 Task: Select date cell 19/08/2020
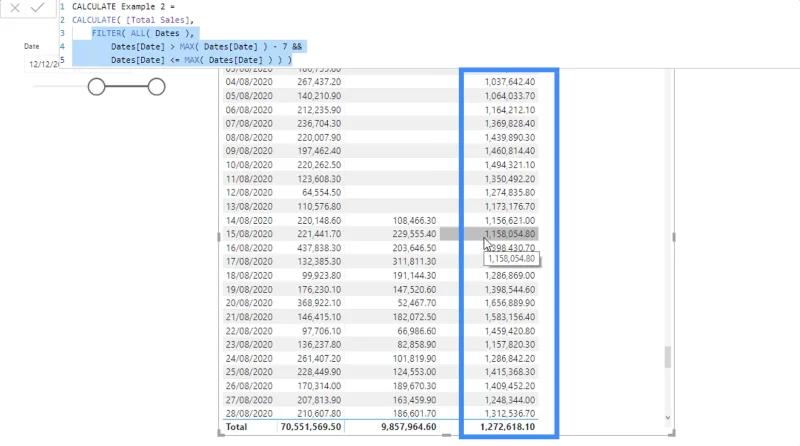point(249,289)
